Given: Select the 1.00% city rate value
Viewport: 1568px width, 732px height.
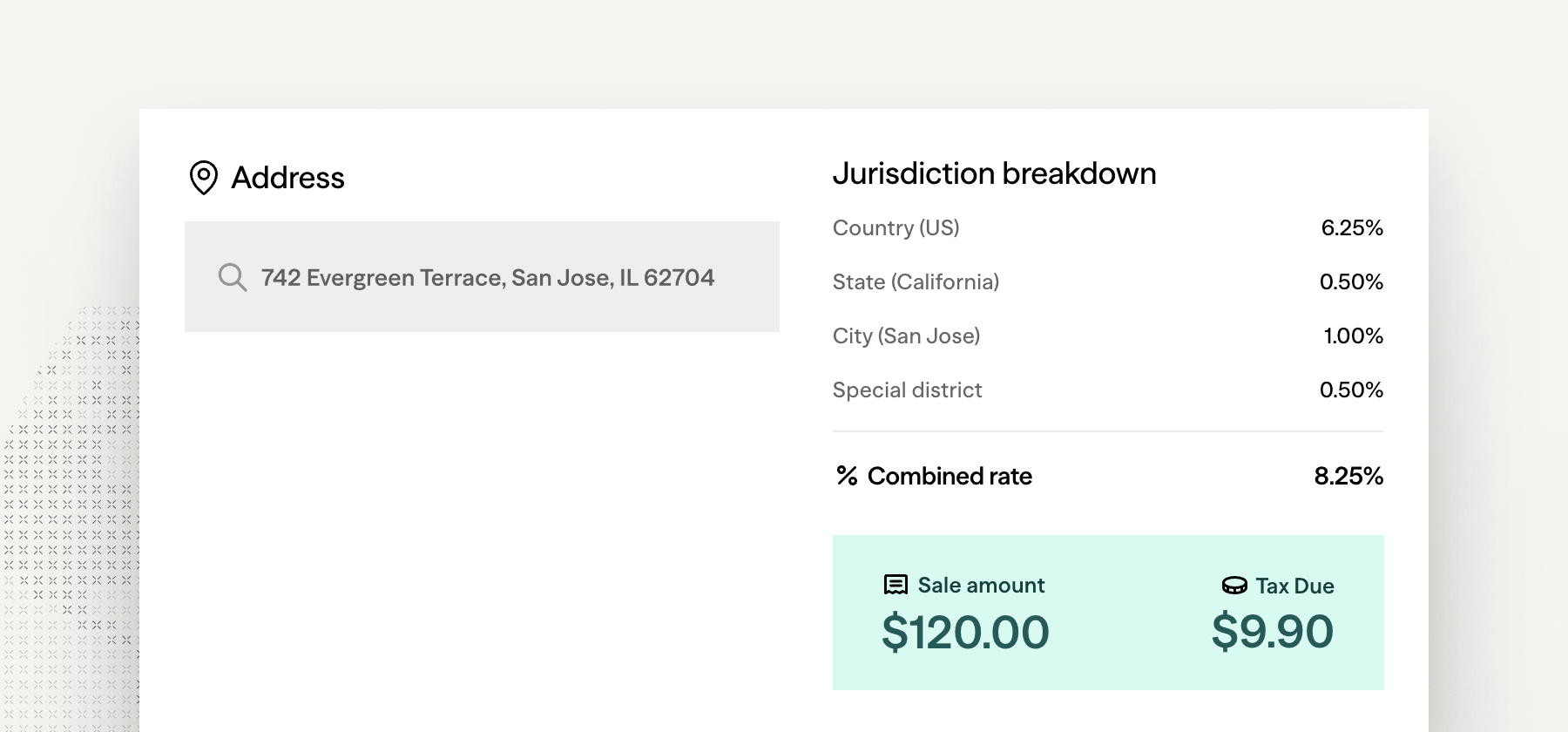Looking at the screenshot, I should pyautogui.click(x=1353, y=335).
